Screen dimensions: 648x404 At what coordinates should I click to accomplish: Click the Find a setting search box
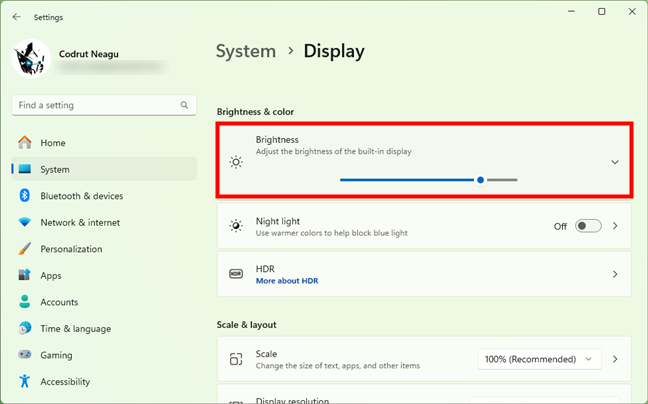coord(95,105)
